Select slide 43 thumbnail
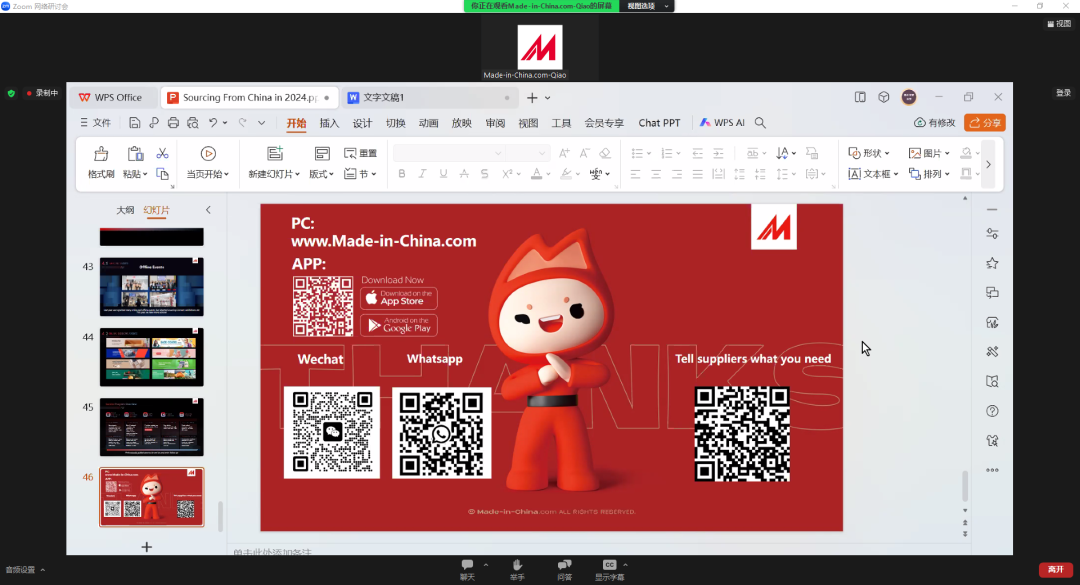 (152, 287)
